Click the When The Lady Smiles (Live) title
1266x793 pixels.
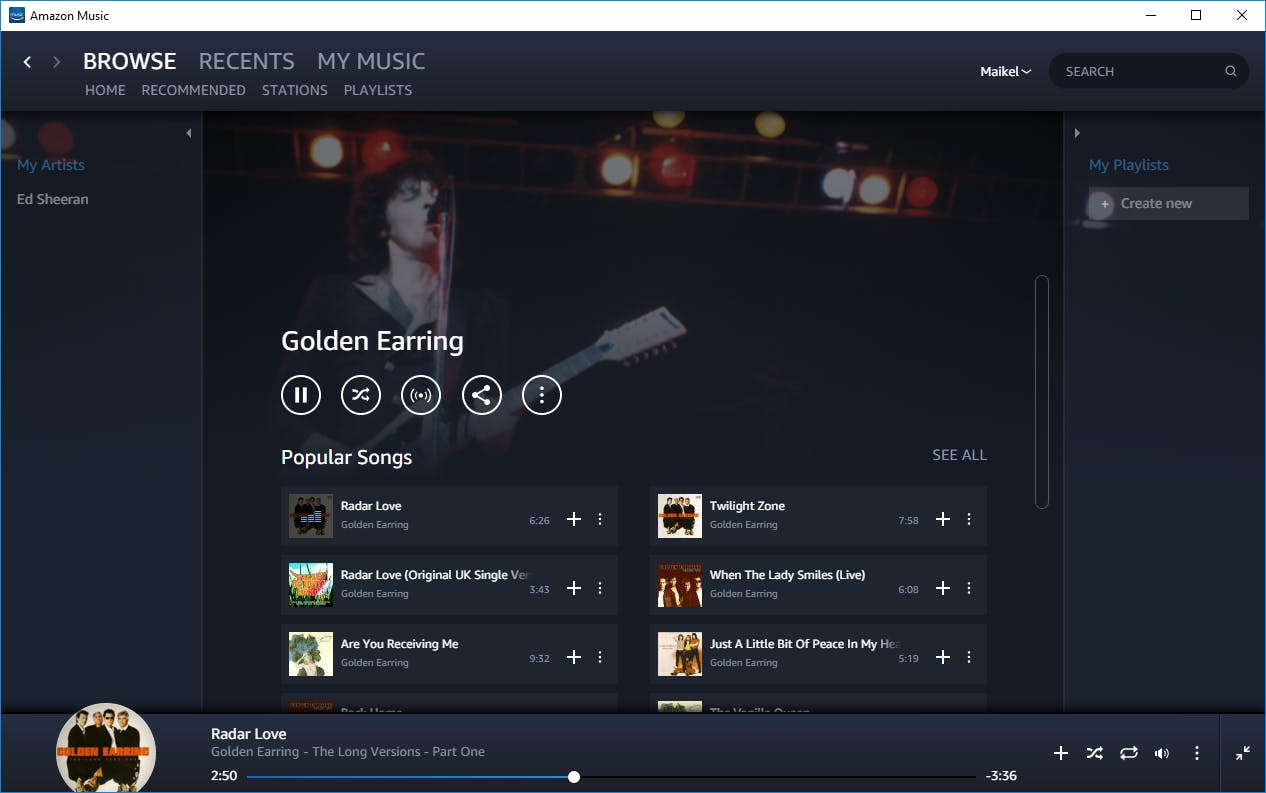pos(788,575)
